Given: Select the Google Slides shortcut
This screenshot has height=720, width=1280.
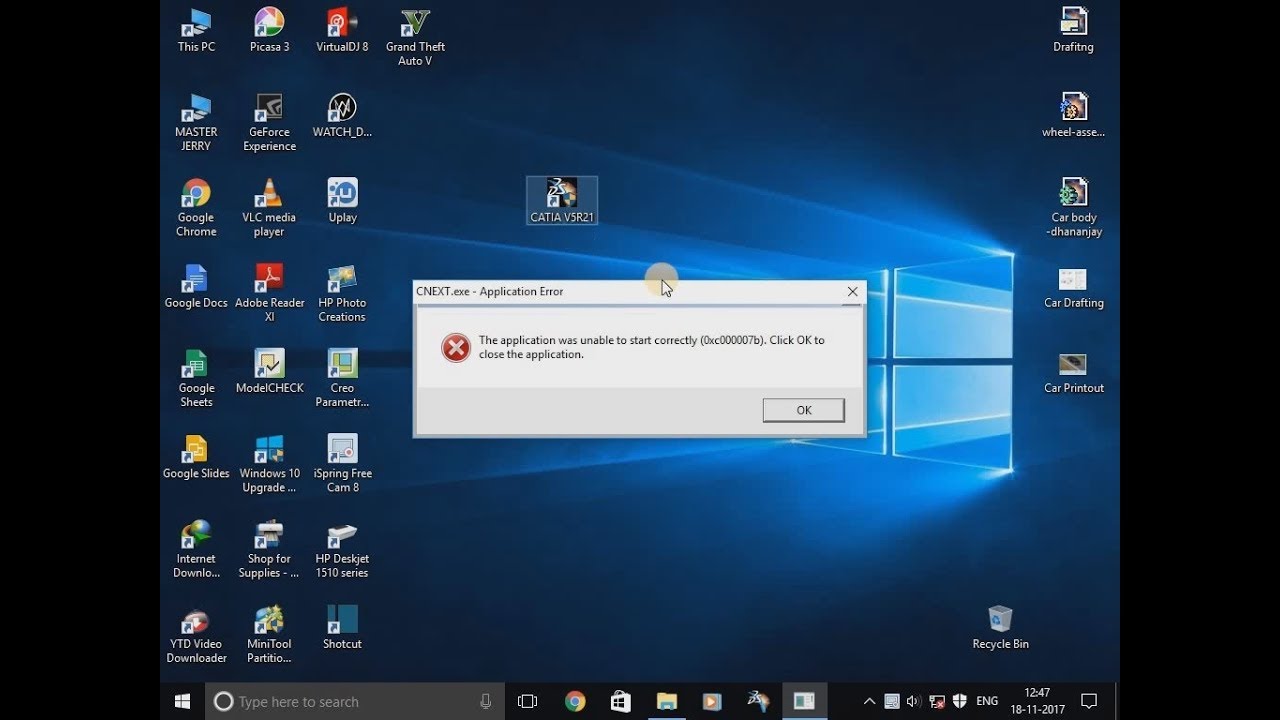Looking at the screenshot, I should (196, 457).
